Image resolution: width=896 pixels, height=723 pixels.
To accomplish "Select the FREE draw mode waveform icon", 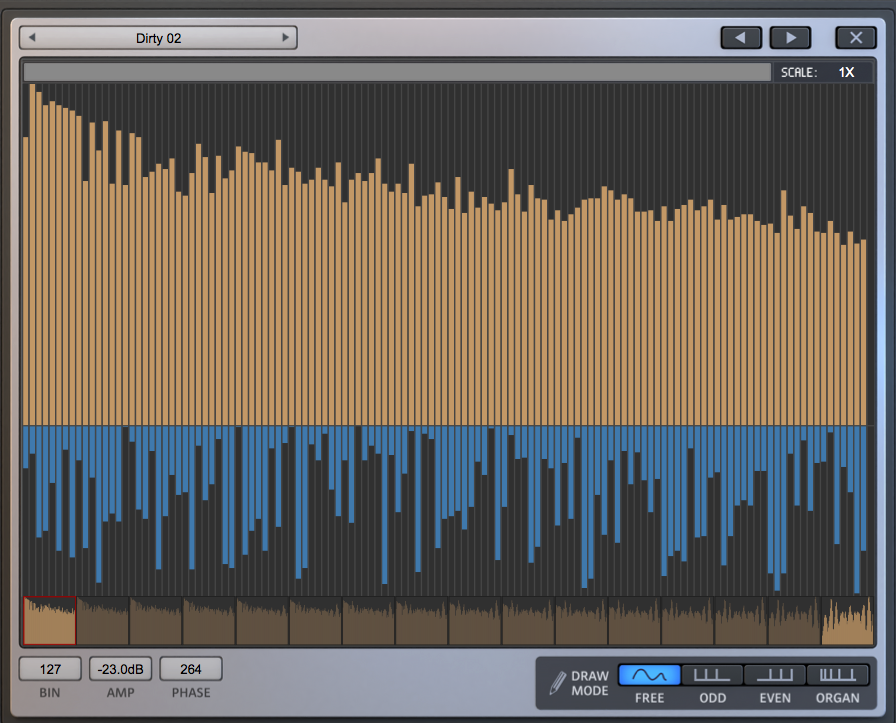I will 649,675.
